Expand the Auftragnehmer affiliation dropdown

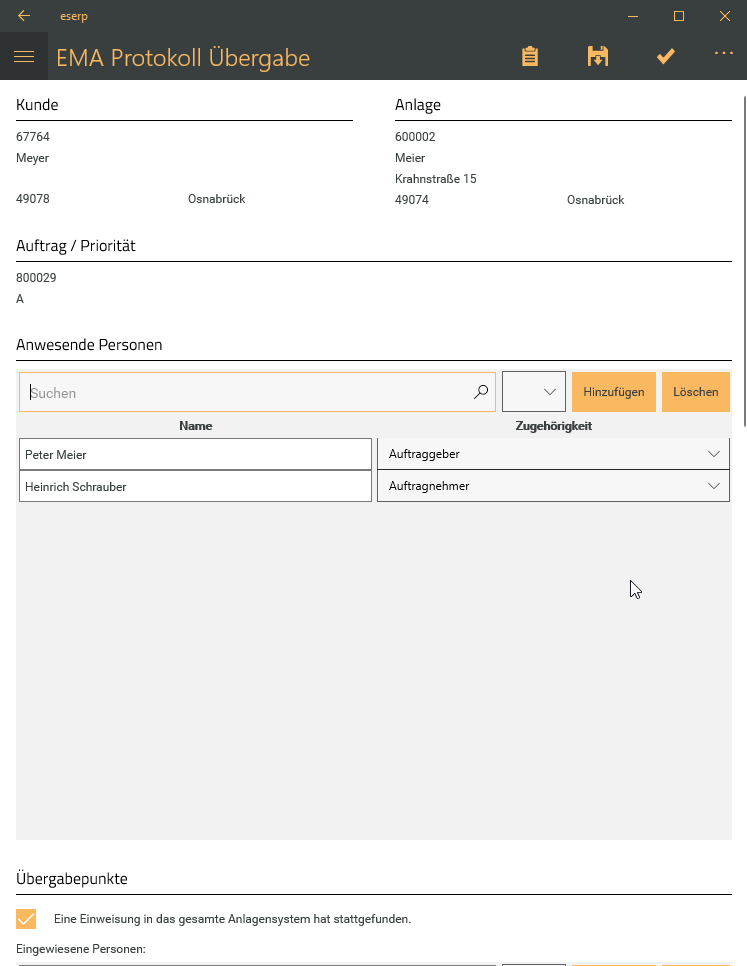[553, 486]
